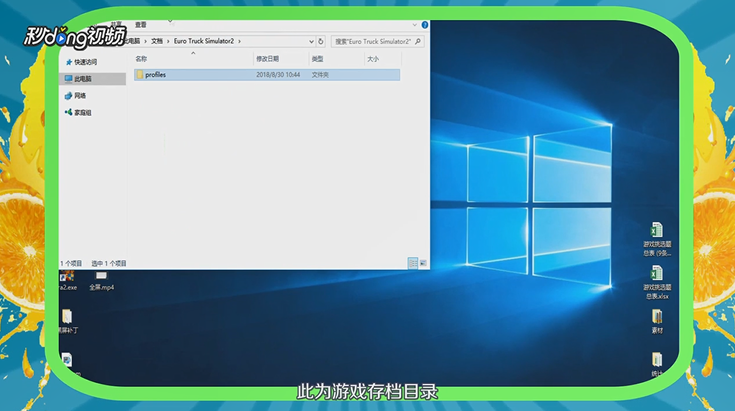Screen dimensions: 735x411
Task: Open 家庭组 in the navigation pane
Action: click(x=78, y=112)
